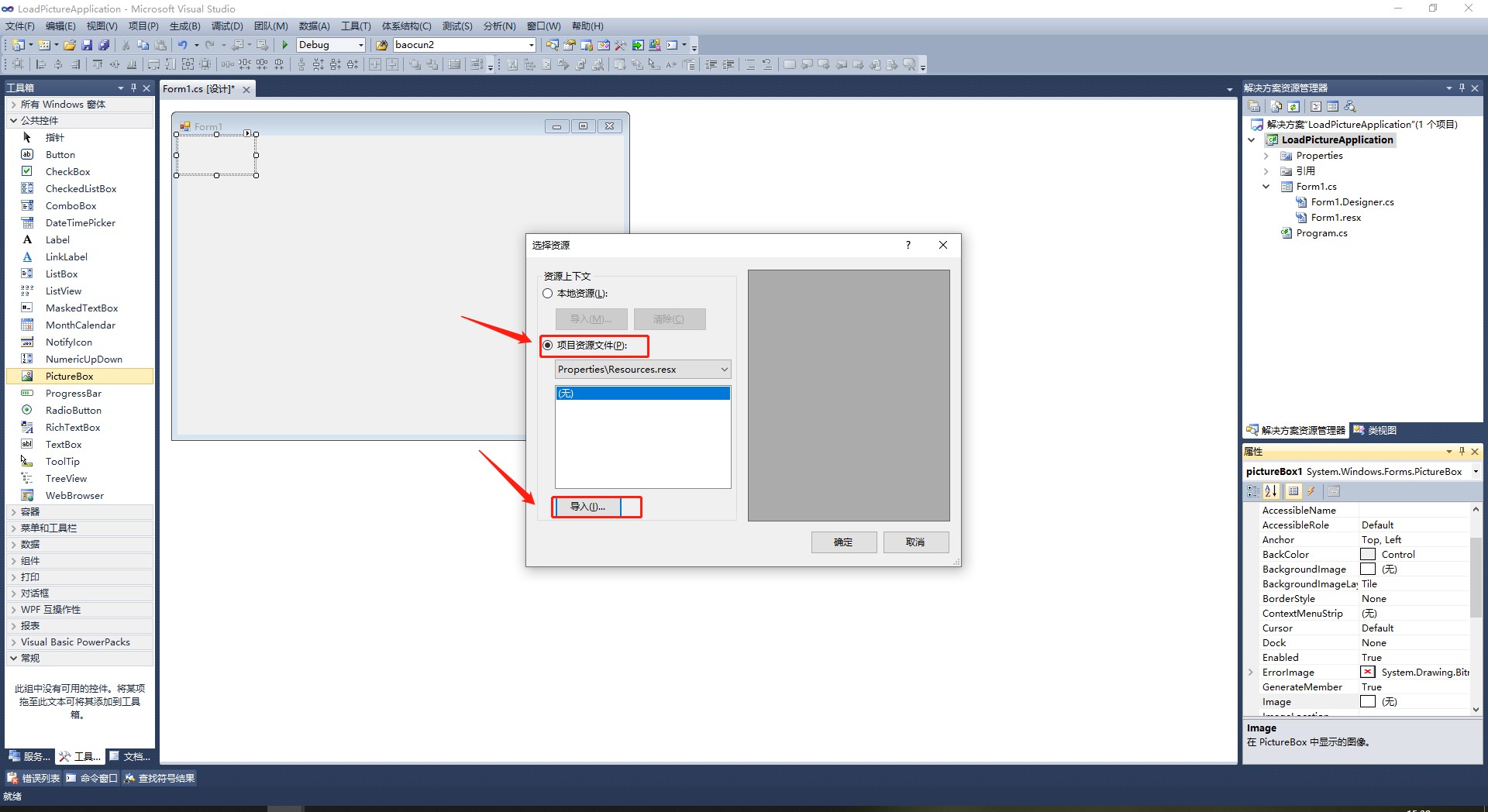
Task: Select the 本地资源(L) radio button
Action: click(x=548, y=293)
